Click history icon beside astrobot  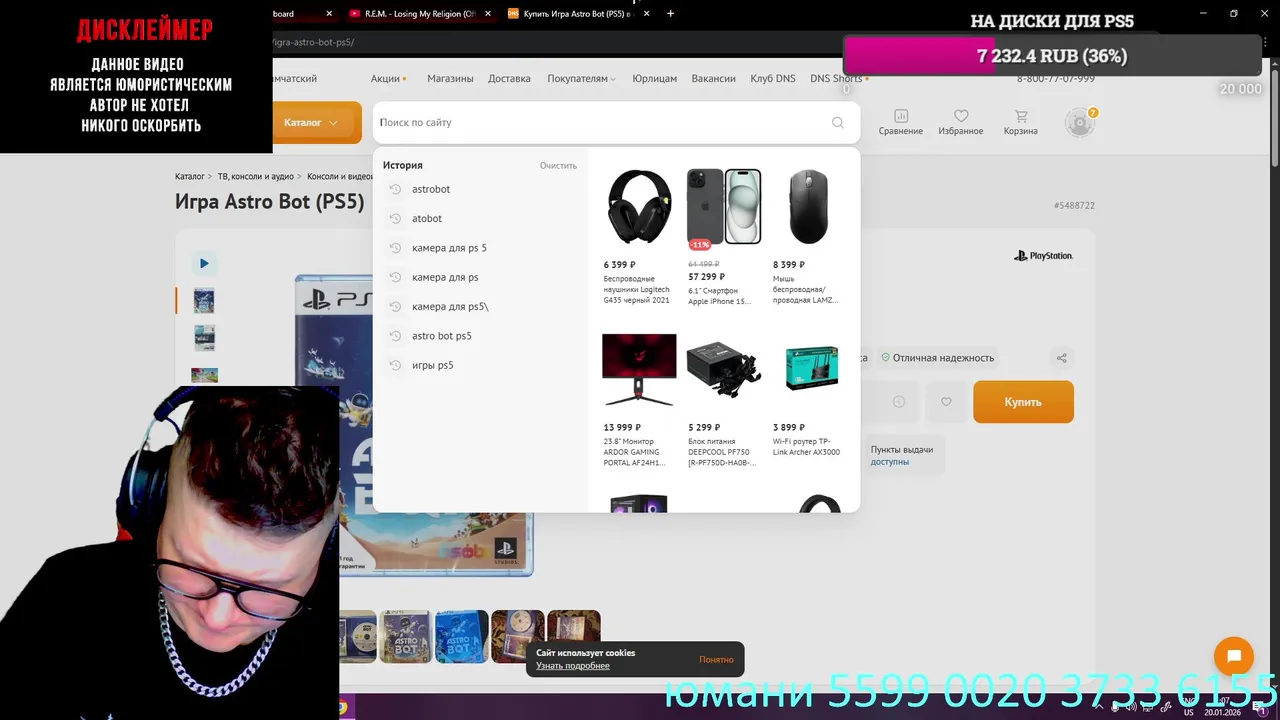pos(395,189)
